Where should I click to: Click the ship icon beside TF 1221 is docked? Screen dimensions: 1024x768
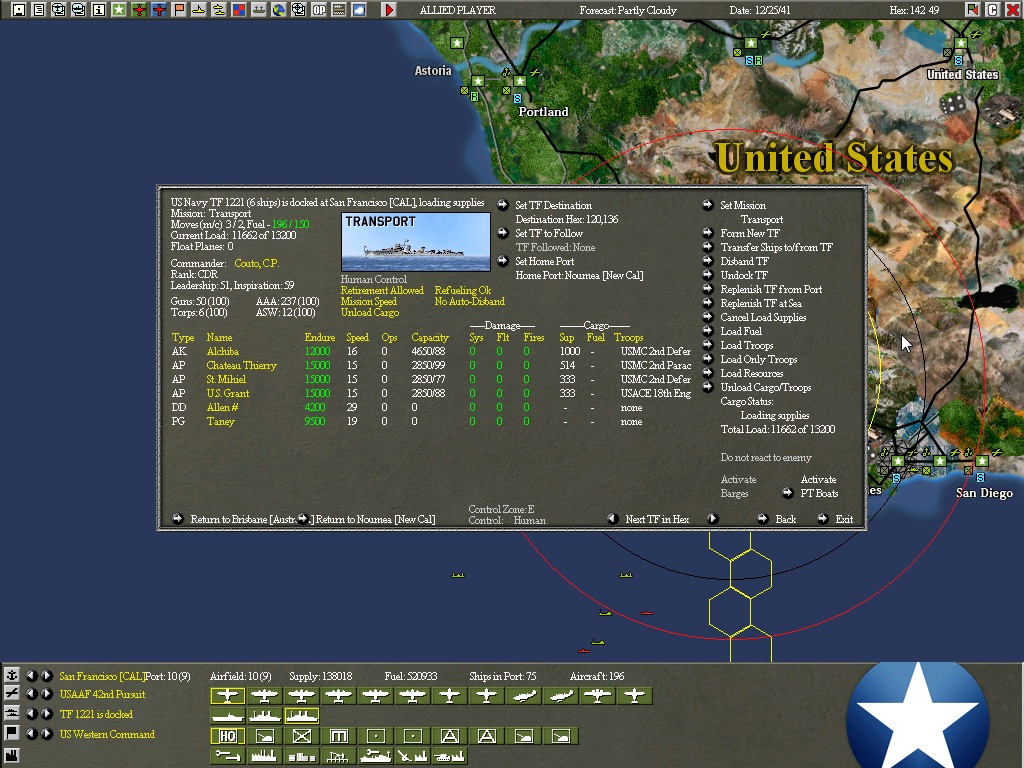click(12, 714)
